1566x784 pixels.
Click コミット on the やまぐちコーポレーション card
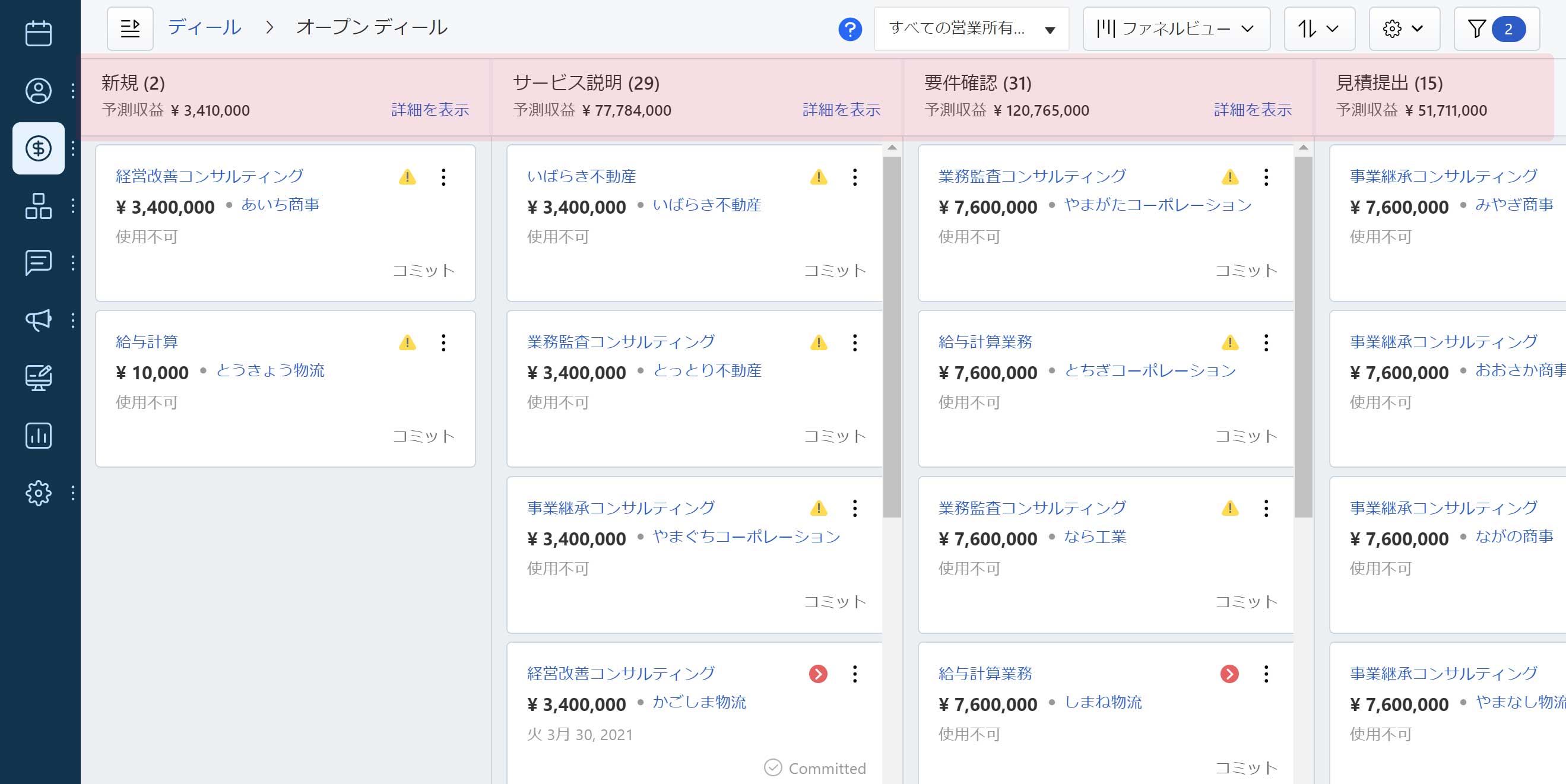tap(835, 602)
